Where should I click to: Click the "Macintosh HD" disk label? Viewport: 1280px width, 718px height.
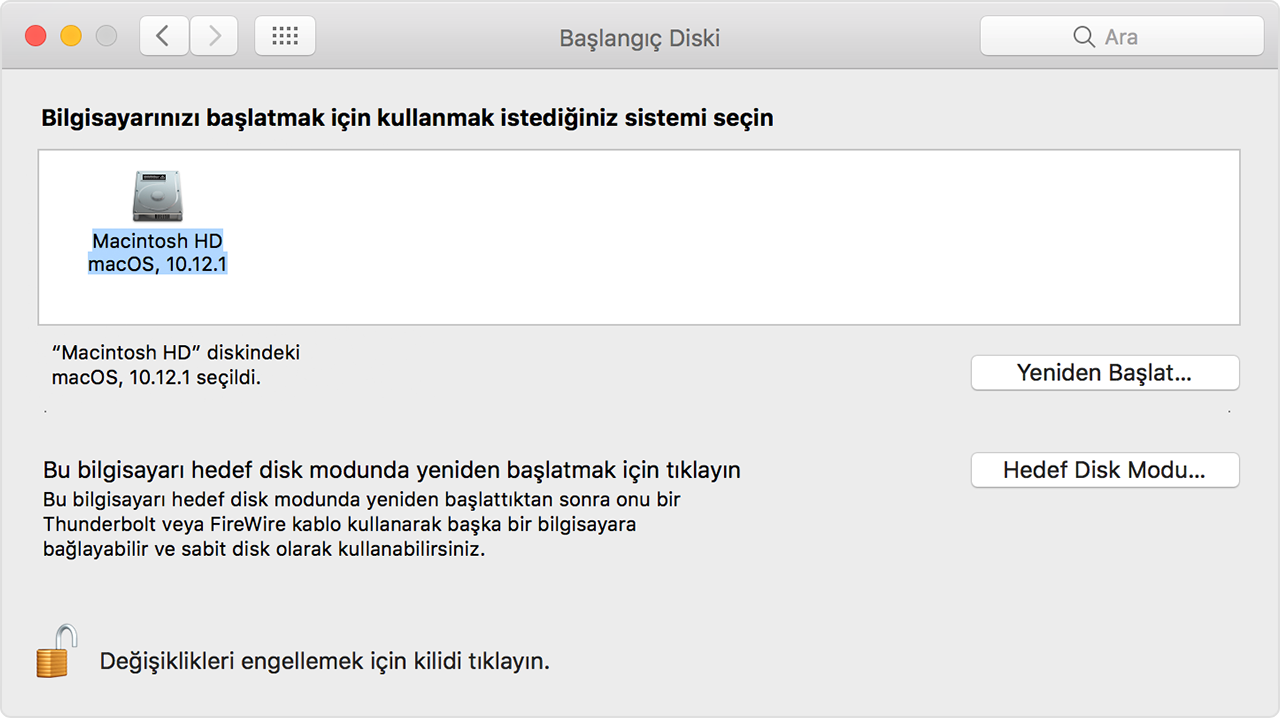click(157, 241)
